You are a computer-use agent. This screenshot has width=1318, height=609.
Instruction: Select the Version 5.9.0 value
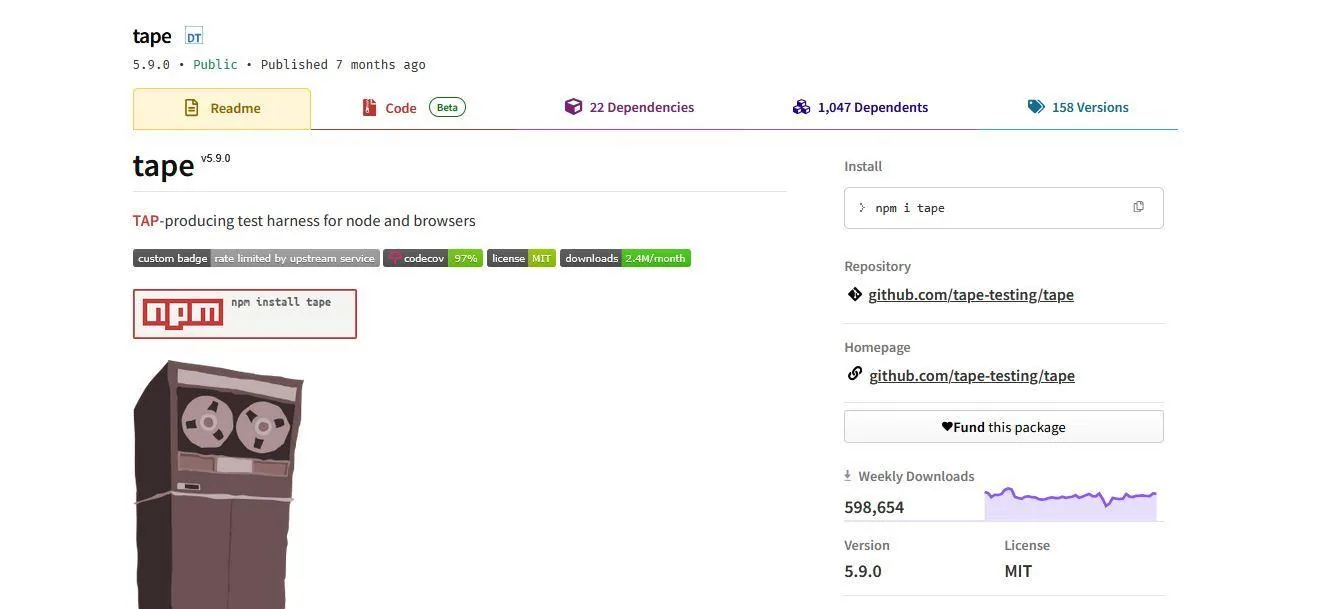coord(863,571)
